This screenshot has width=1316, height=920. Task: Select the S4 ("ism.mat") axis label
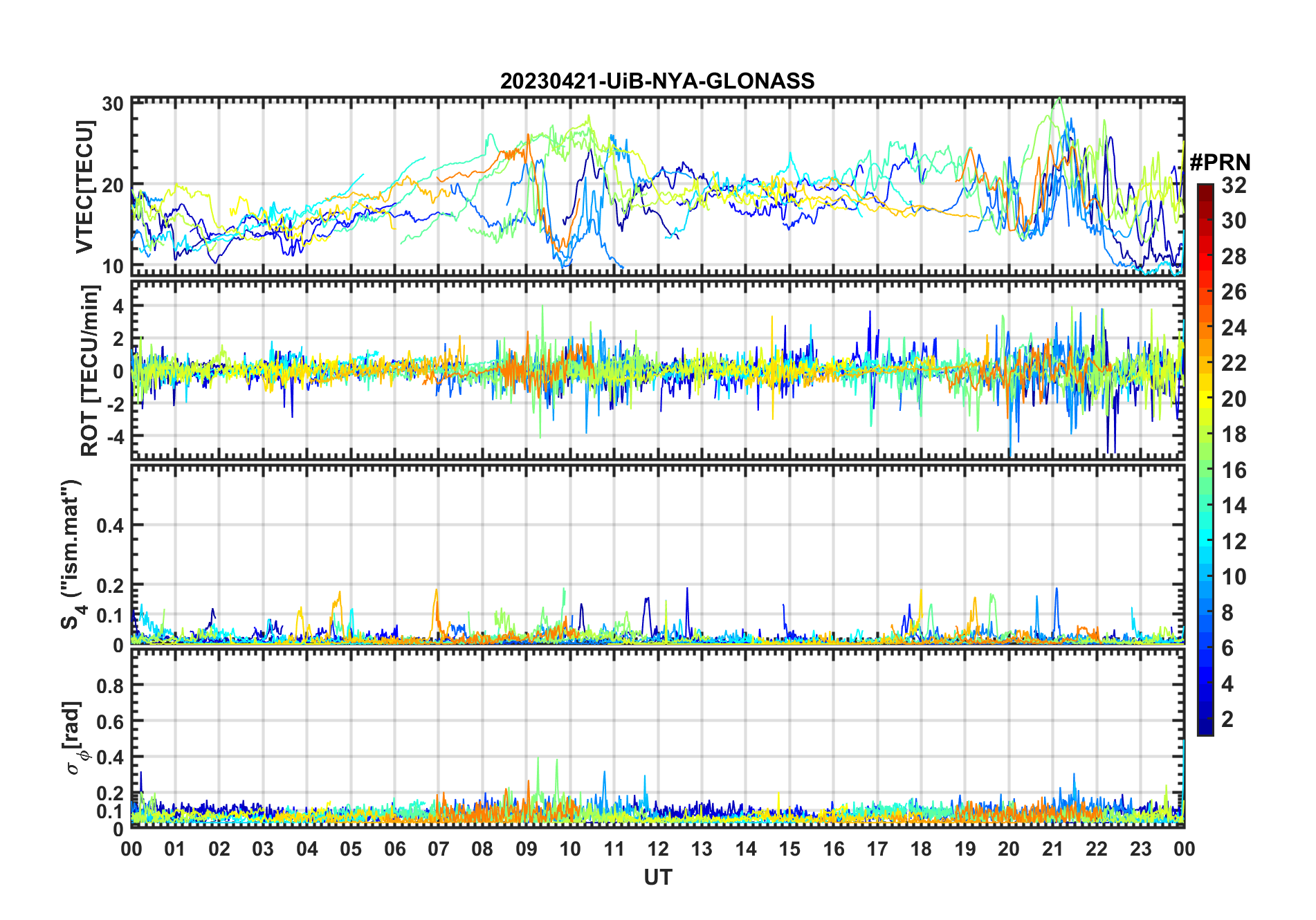(71, 555)
